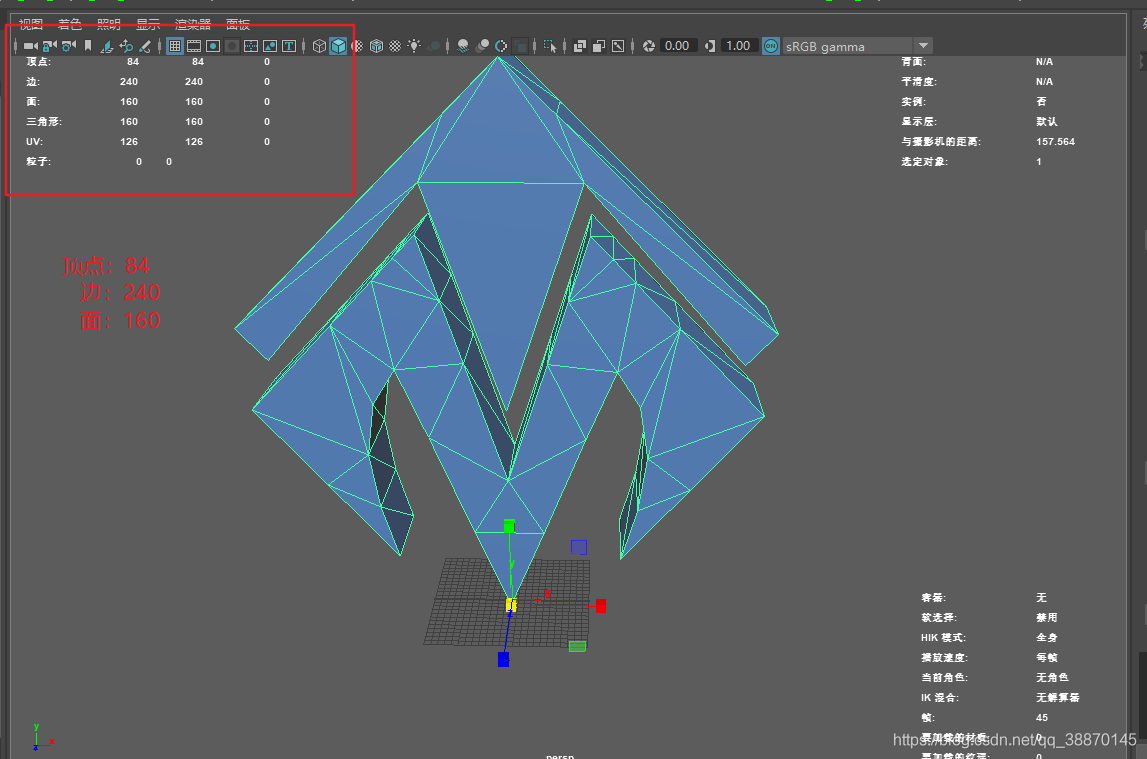The image size is (1147, 759).
Task: Click the 显示层 display layer label
Action: click(x=919, y=121)
